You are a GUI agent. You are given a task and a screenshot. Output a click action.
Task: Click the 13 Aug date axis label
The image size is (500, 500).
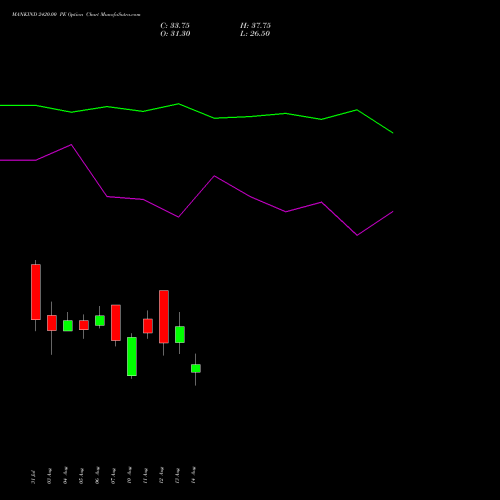tap(177, 475)
